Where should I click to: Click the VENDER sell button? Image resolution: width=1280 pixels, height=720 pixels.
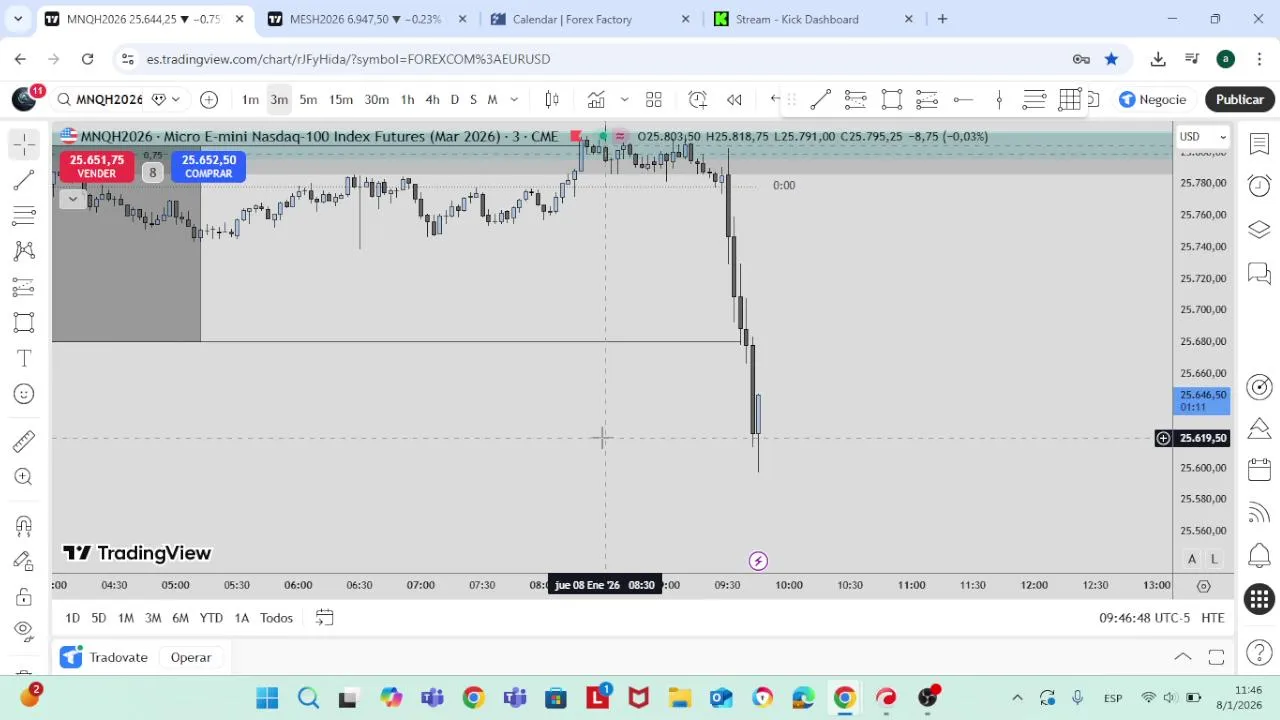(x=96, y=166)
